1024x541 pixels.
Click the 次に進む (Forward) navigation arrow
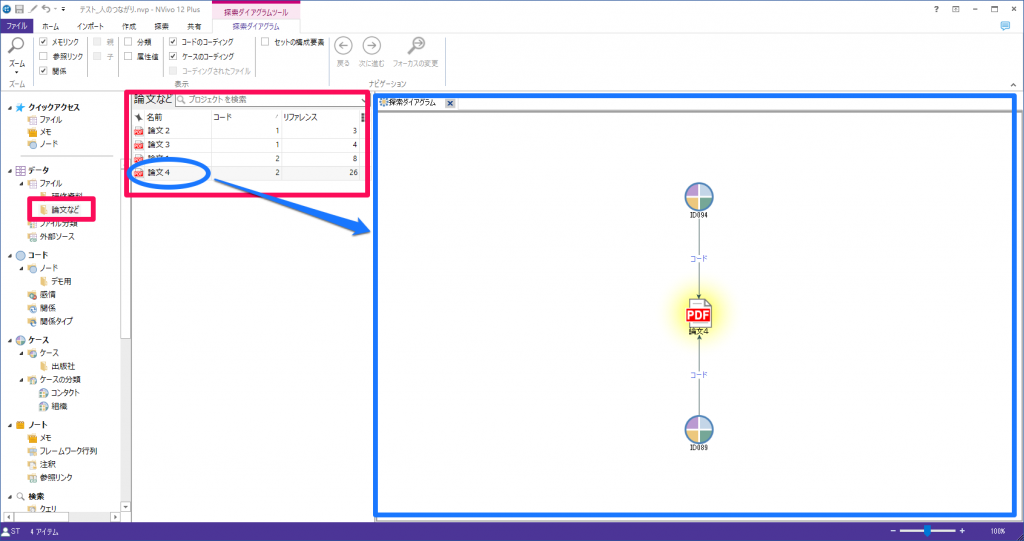point(371,46)
